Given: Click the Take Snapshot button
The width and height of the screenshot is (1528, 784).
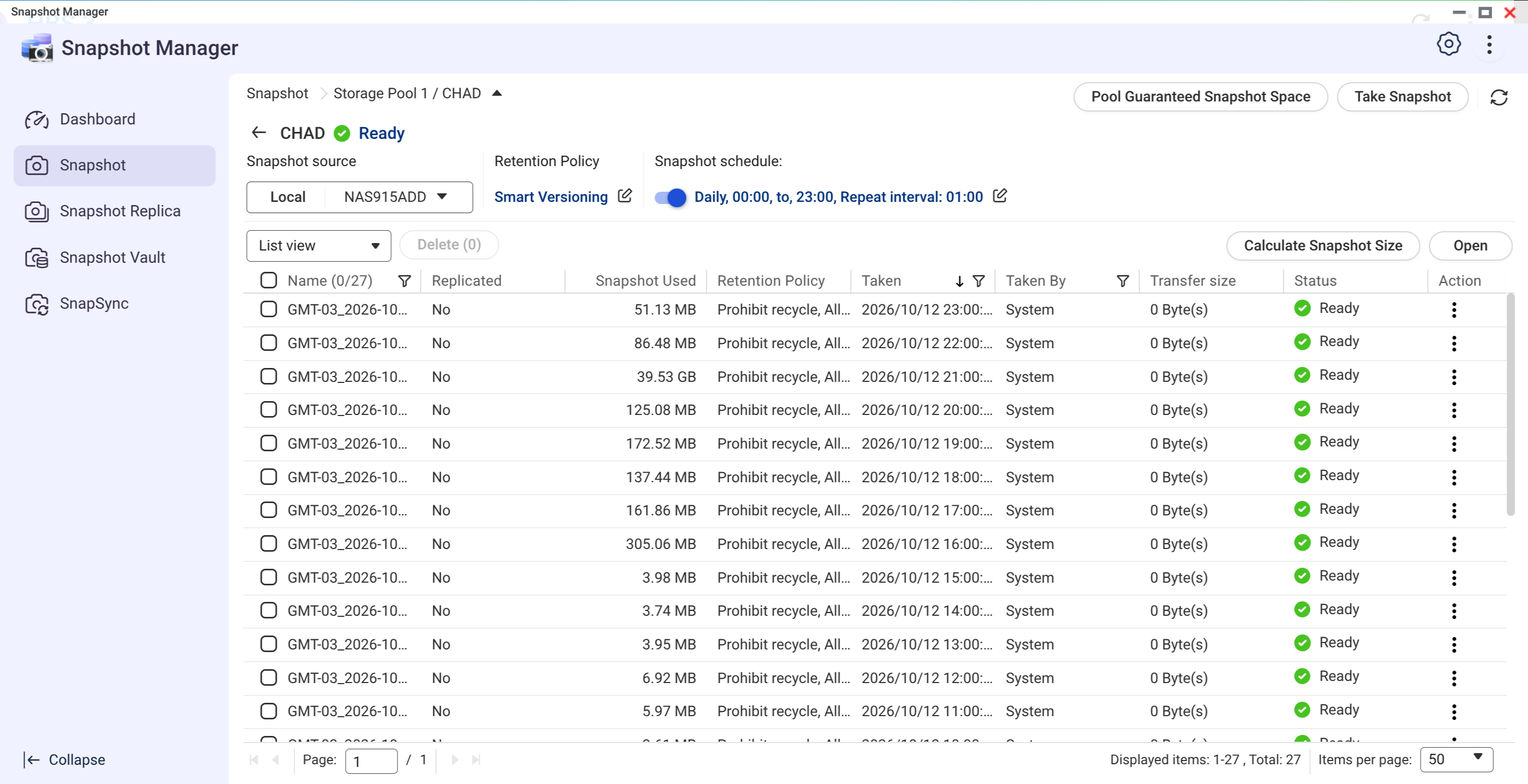Looking at the screenshot, I should point(1402,97).
